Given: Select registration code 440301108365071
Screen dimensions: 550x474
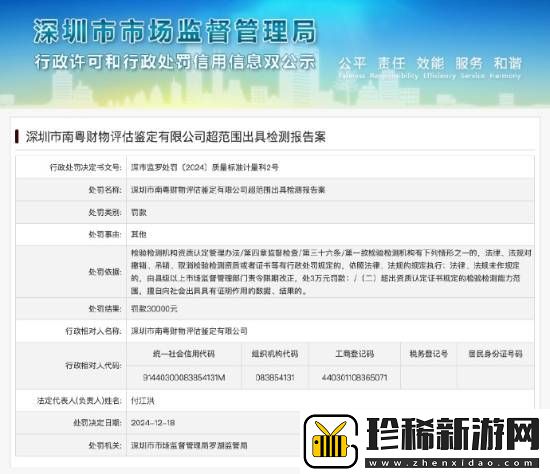Looking at the screenshot, I should coord(355,378).
